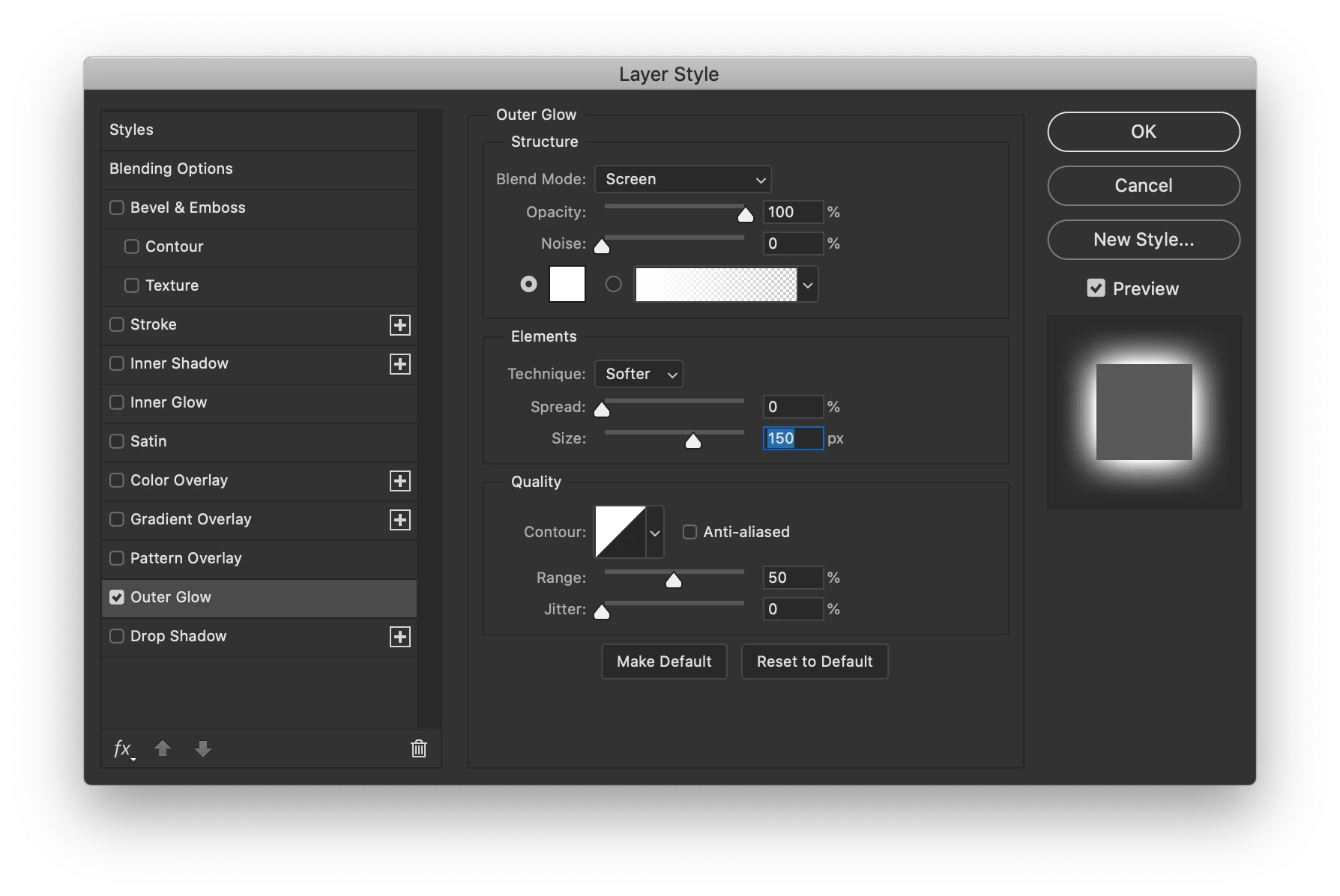This screenshot has width=1340, height=896.
Task: Add another Inner Shadow with plus icon
Action: click(x=400, y=364)
